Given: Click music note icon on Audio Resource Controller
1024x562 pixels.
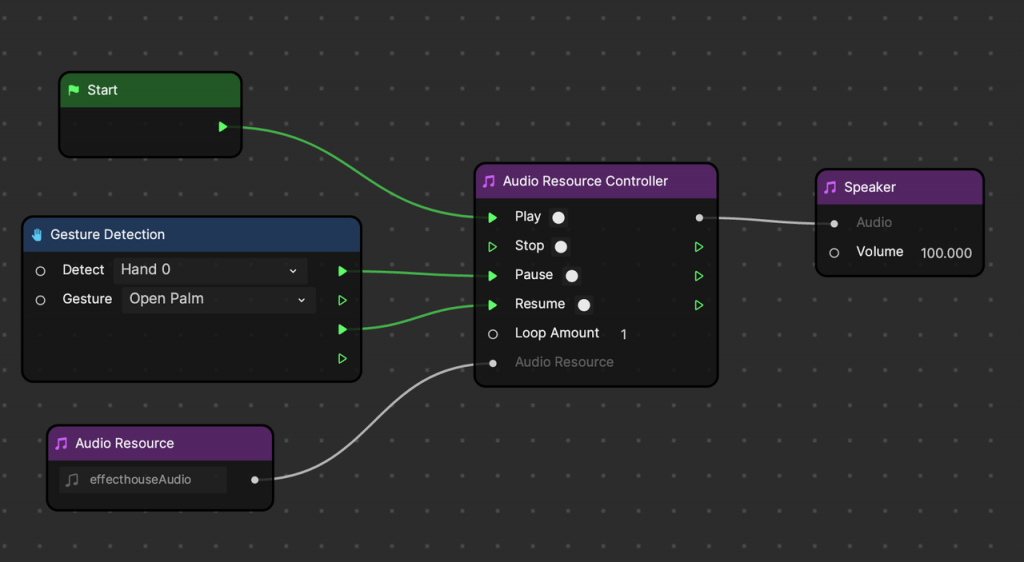Looking at the screenshot, I should point(489,182).
